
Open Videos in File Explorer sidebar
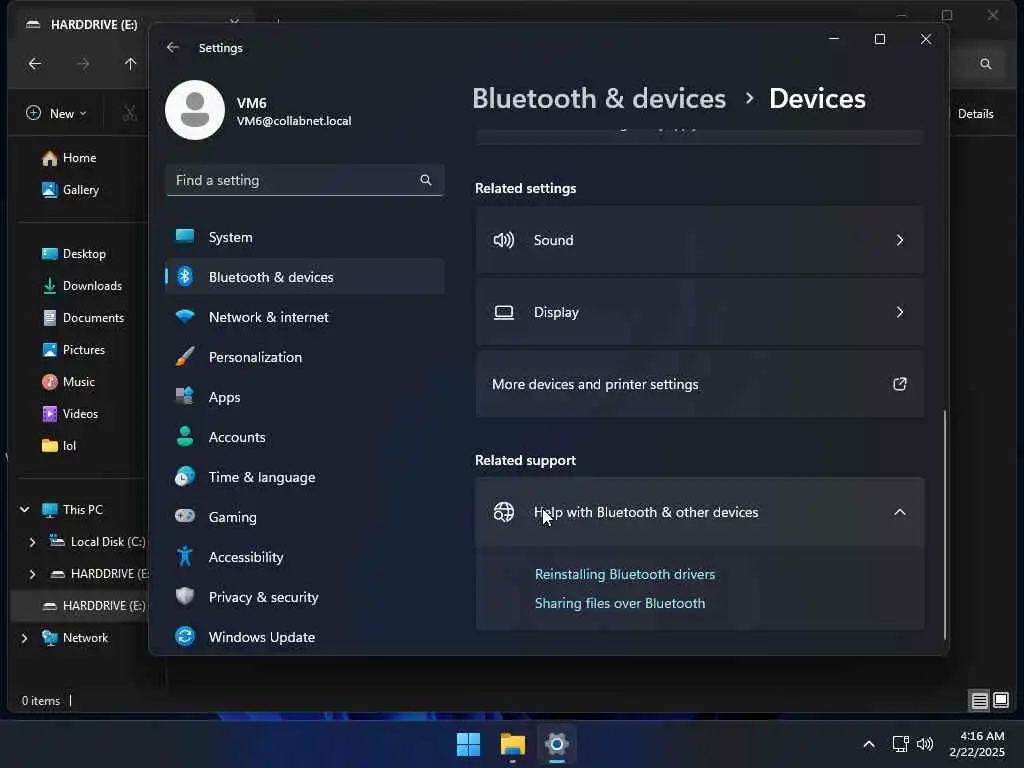pyautogui.click(x=78, y=413)
